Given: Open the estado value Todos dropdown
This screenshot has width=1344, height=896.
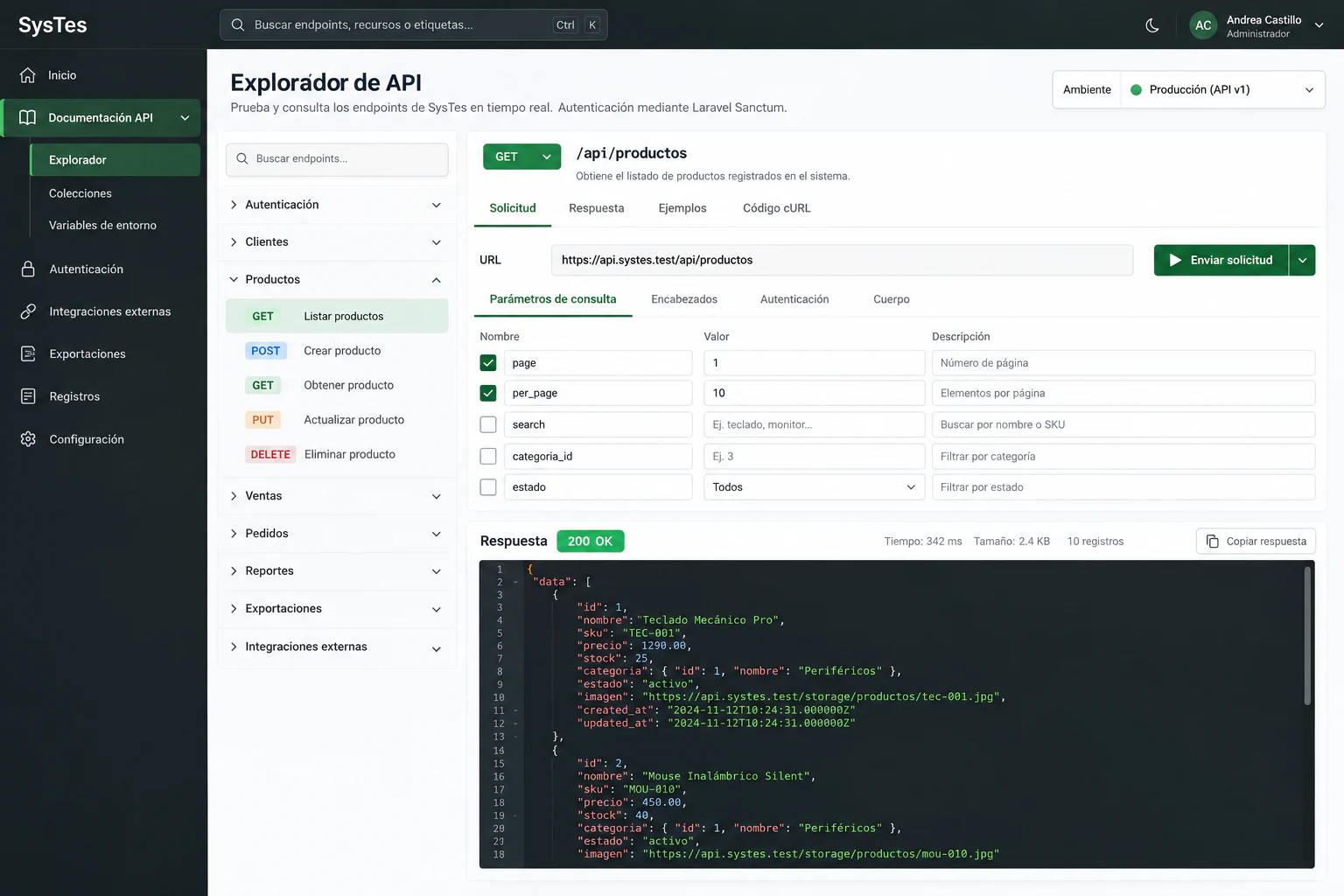Looking at the screenshot, I should [814, 487].
